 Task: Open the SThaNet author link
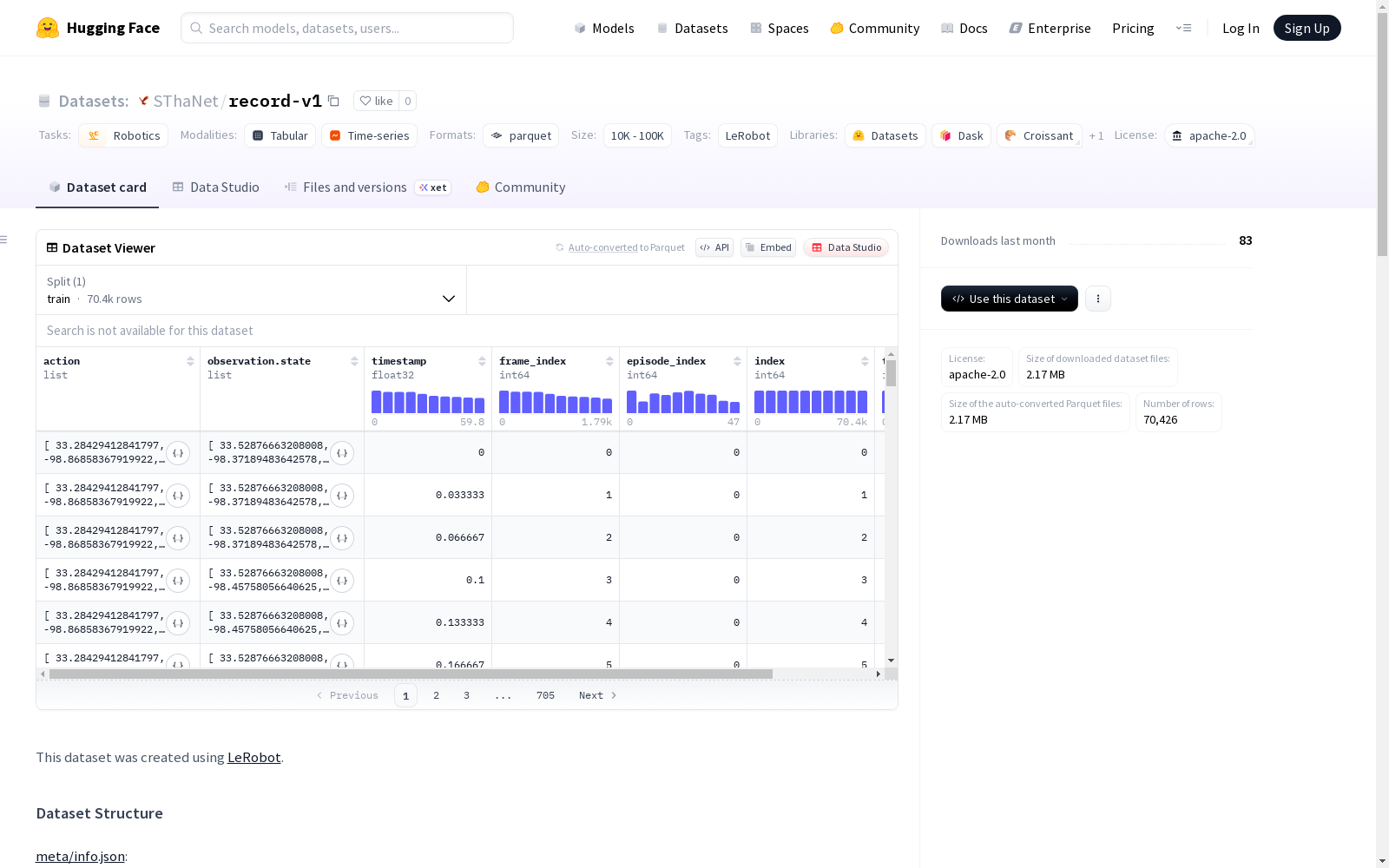click(186, 101)
